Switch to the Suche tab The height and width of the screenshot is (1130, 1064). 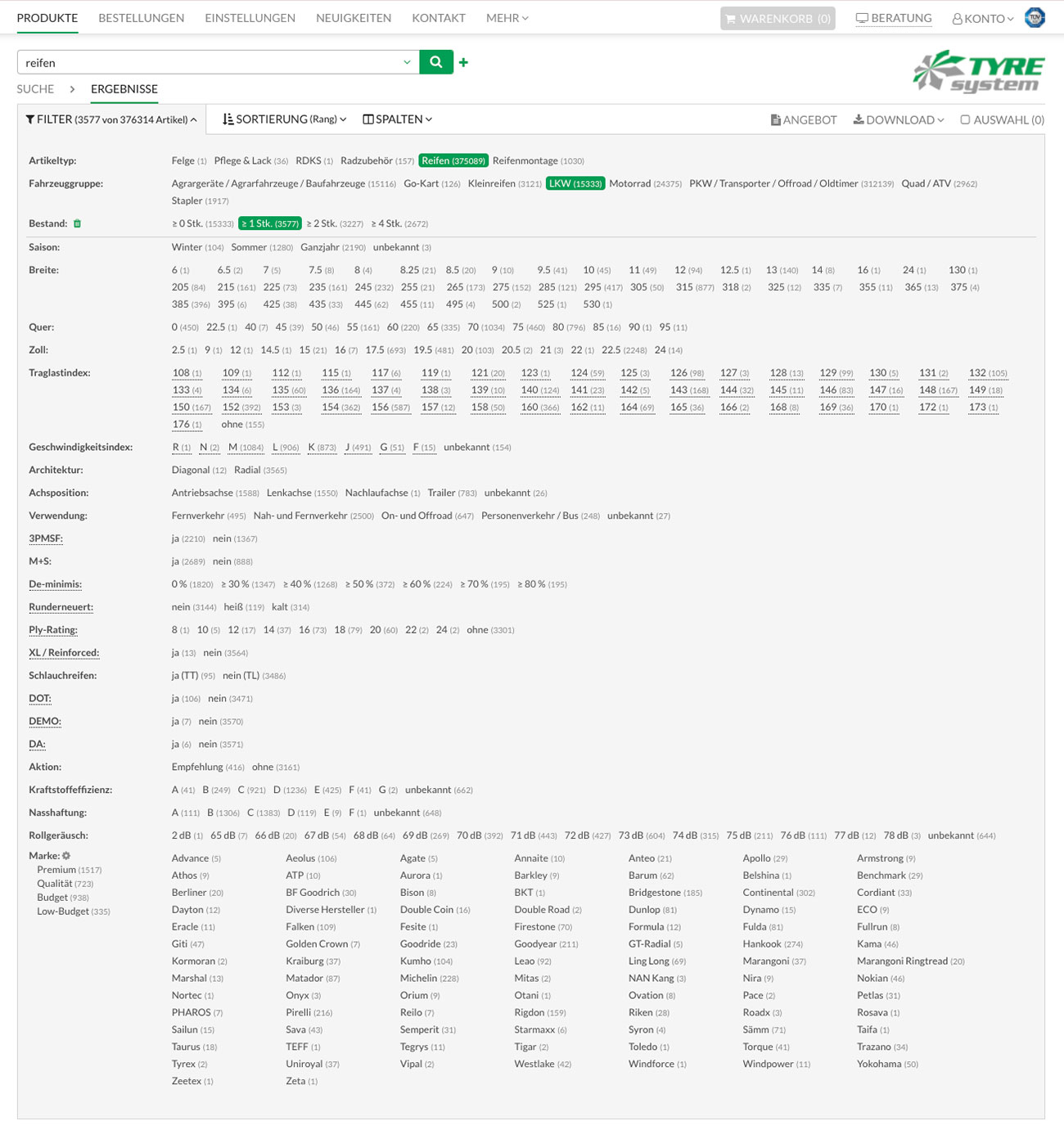[x=35, y=89]
